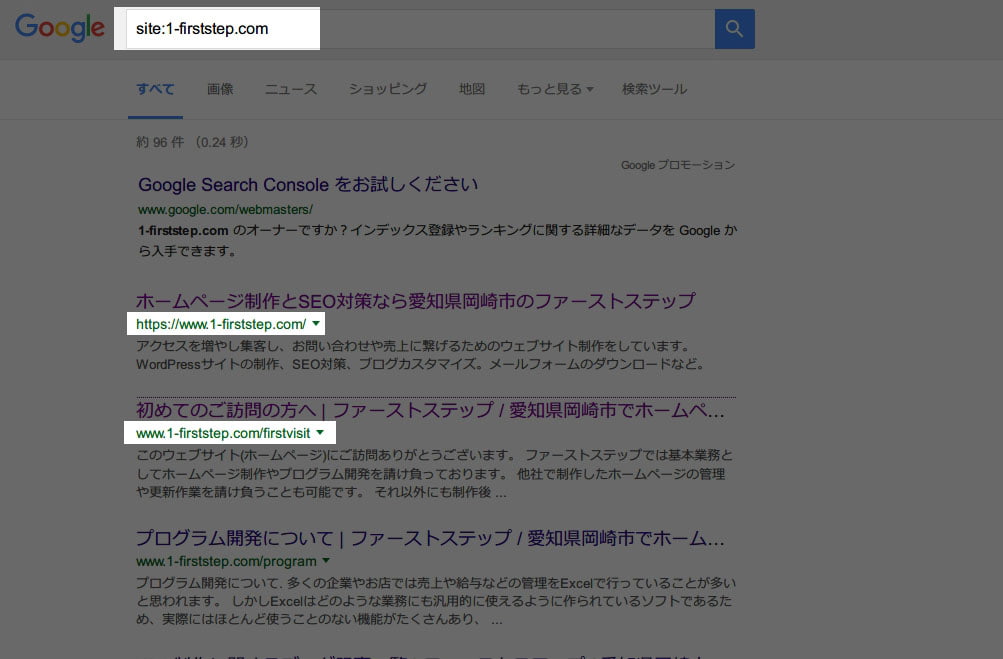
Task: Expand the arrow beside www.1-firststep.com/program
Action: coord(326,561)
